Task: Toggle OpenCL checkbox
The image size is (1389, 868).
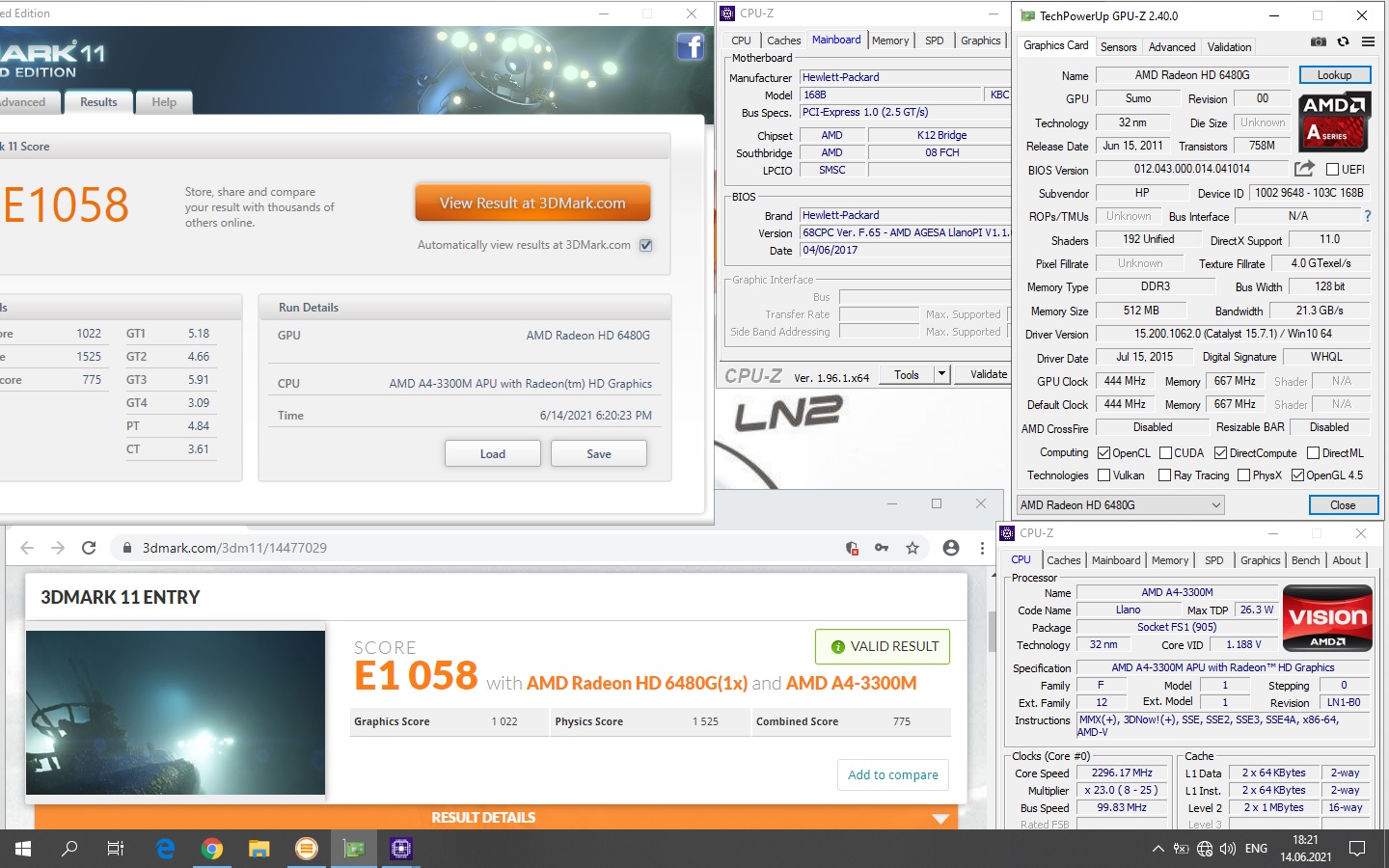Action: [x=1104, y=453]
